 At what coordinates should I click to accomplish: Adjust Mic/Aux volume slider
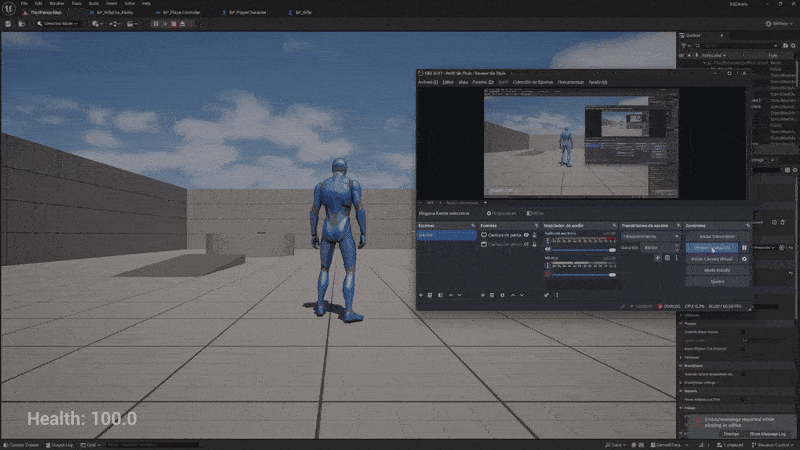584,275
